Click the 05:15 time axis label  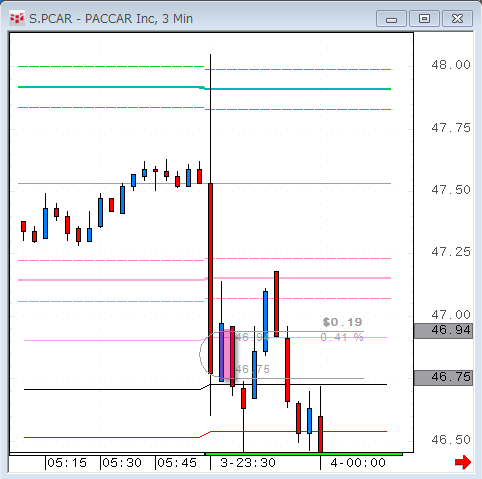tap(67, 463)
